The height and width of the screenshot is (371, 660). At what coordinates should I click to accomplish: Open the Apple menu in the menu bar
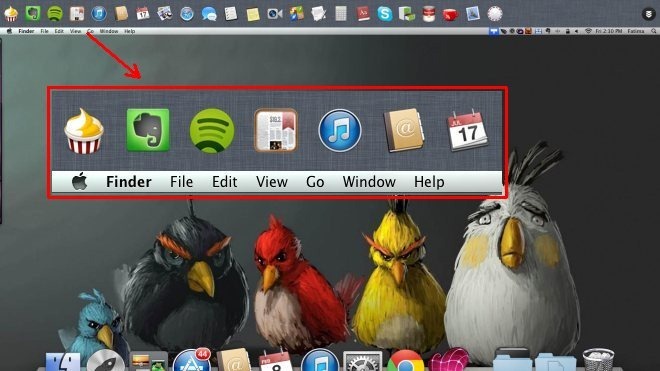(x=9, y=31)
